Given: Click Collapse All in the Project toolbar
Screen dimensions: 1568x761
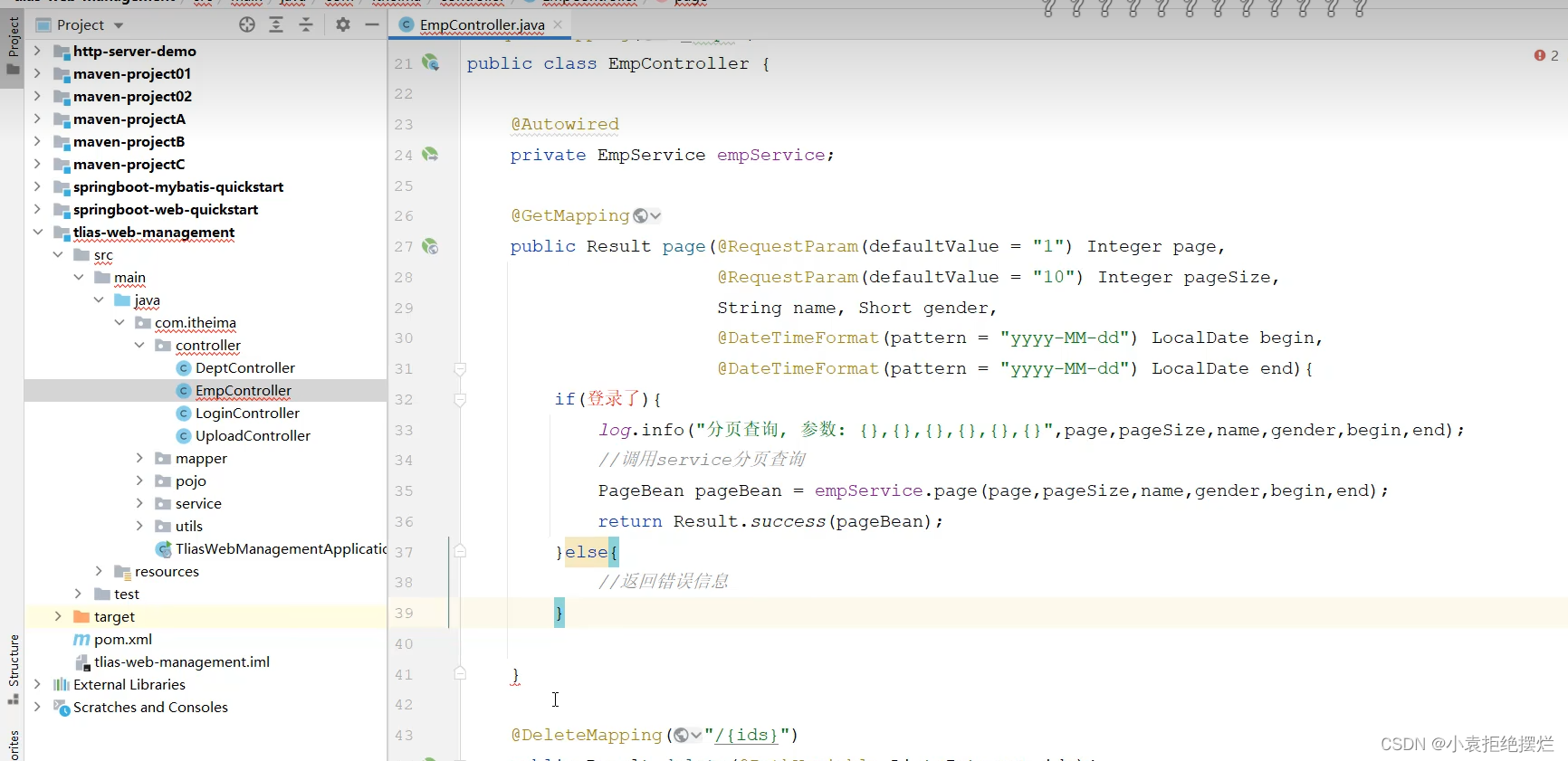Looking at the screenshot, I should tap(305, 24).
